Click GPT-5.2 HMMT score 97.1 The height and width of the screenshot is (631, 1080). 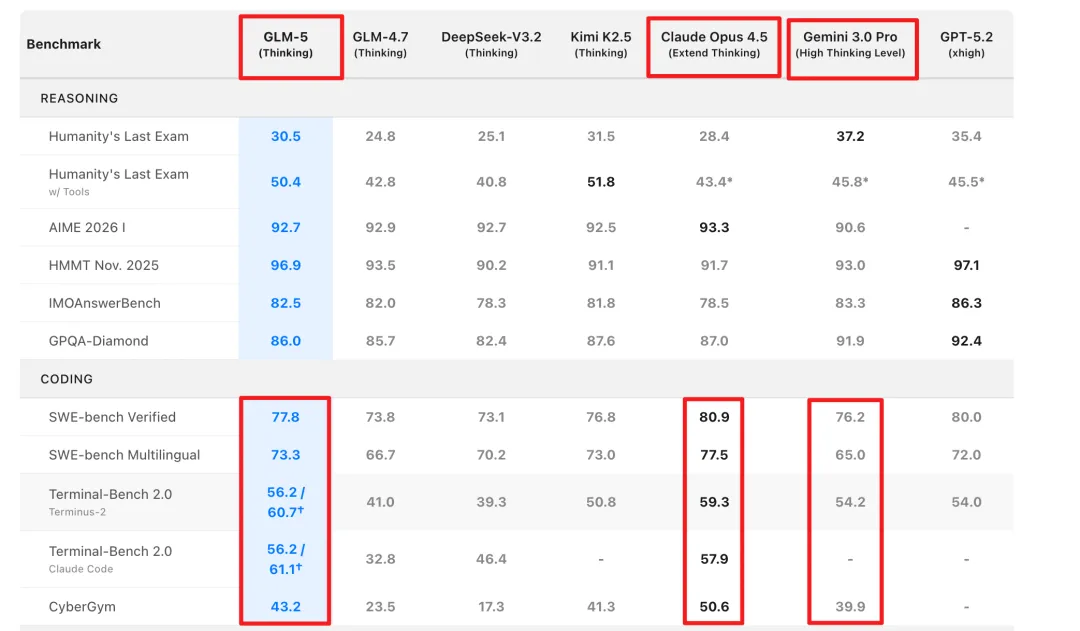[x=966, y=265]
